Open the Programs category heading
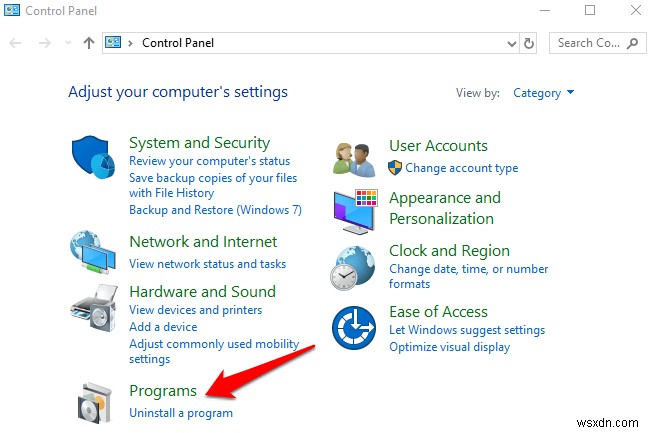This screenshot has width=650, height=433. (x=163, y=390)
